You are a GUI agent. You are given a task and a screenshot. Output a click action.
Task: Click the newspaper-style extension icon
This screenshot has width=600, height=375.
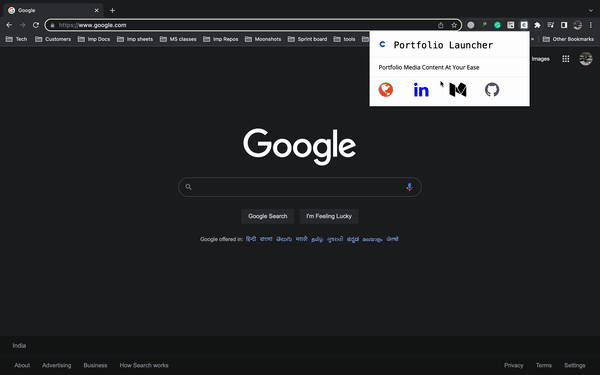[510, 25]
